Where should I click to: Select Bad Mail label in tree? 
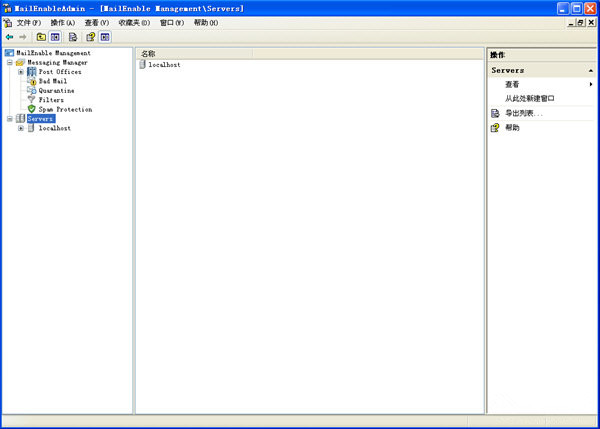coord(53,81)
